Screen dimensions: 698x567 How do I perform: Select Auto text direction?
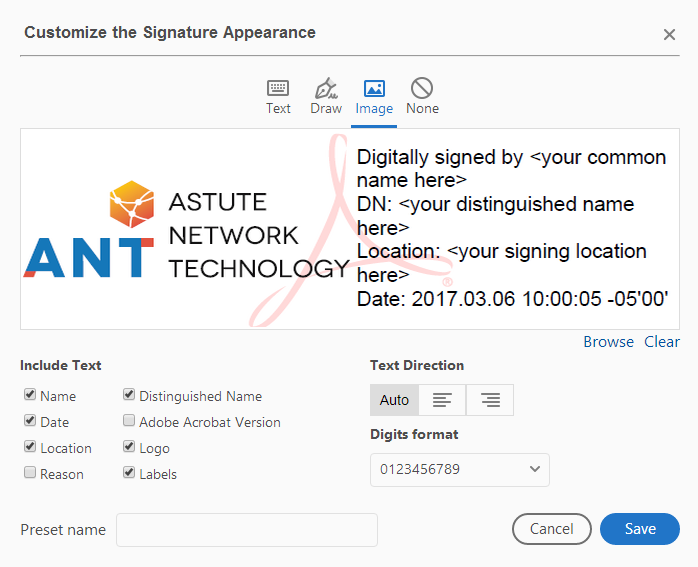pyautogui.click(x=394, y=400)
